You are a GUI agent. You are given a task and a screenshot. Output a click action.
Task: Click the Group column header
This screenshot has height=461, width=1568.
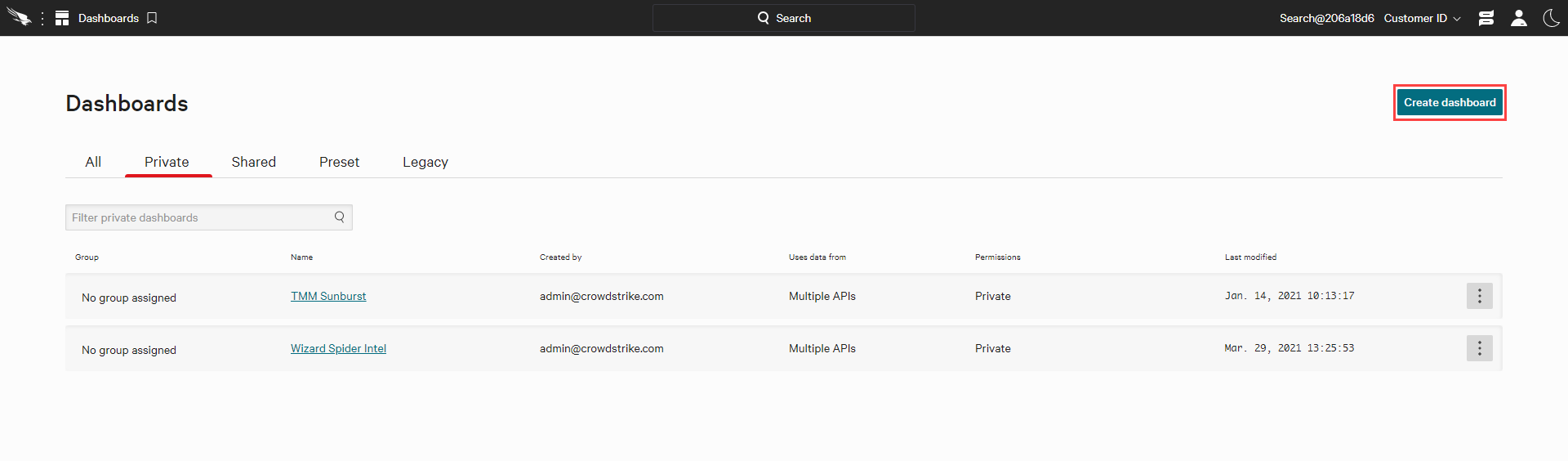(87, 257)
